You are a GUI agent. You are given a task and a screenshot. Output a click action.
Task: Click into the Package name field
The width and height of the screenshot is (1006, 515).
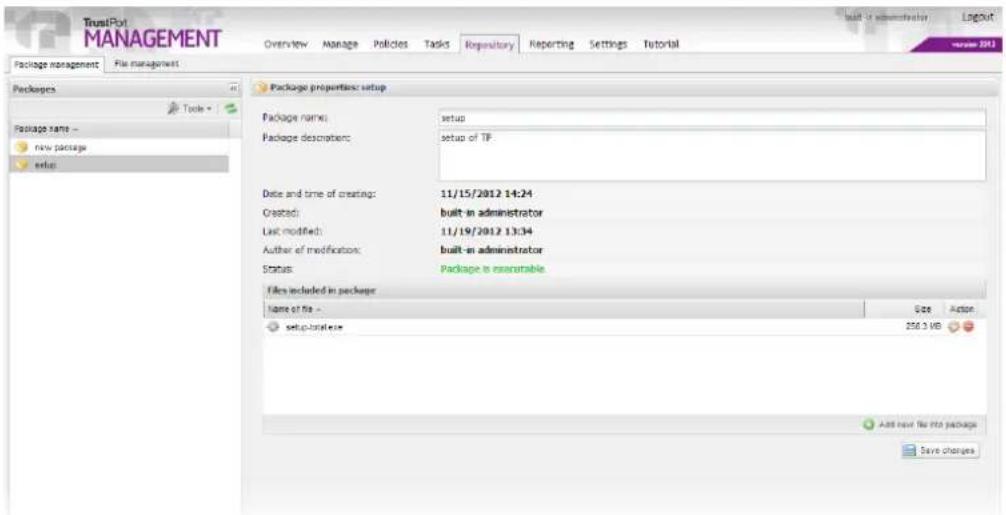(x=712, y=119)
